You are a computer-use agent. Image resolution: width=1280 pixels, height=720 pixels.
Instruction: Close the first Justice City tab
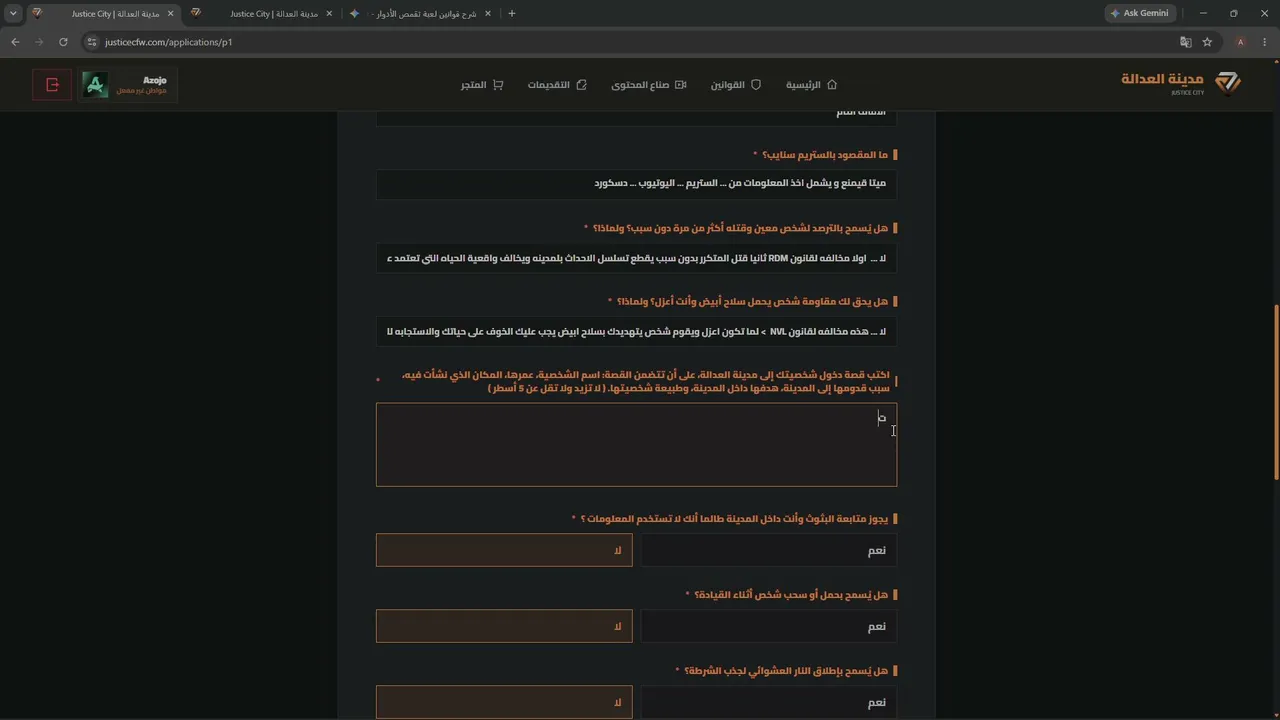tap(170, 13)
